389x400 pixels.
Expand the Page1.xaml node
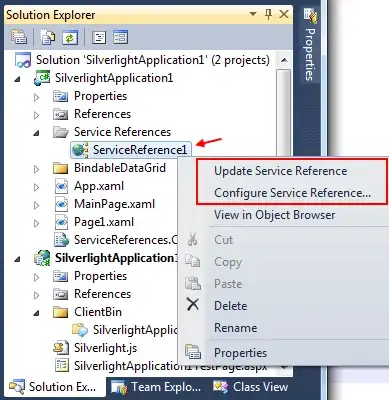coord(37,223)
